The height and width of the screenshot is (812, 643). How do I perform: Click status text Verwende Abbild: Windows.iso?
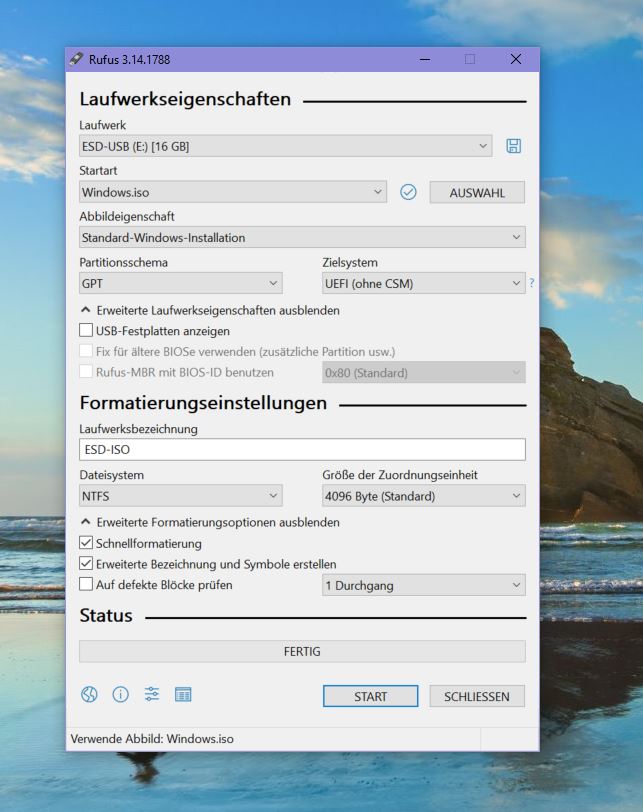152,739
